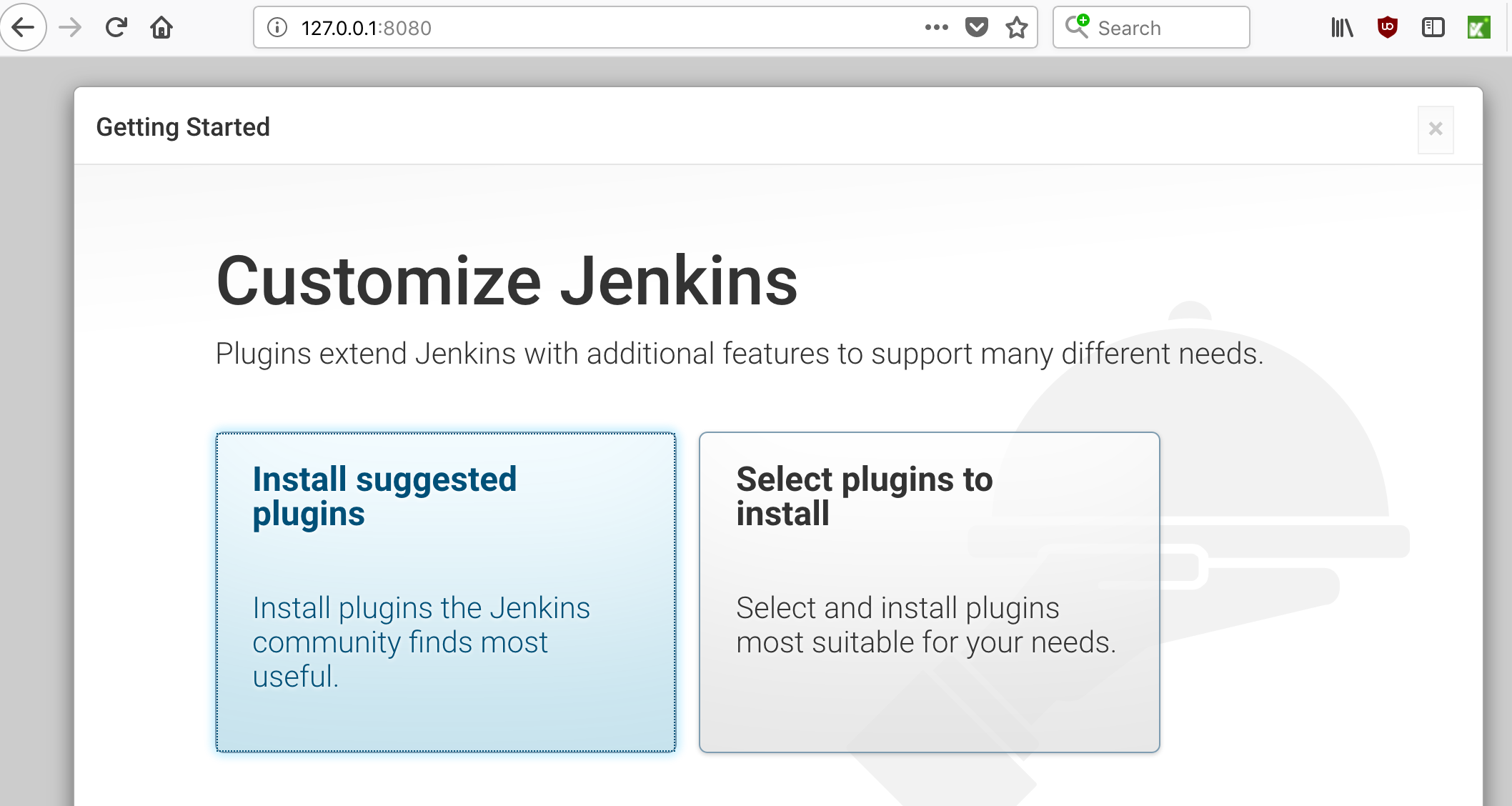This screenshot has width=1512, height=806.
Task: Close the Getting Started dialog
Action: [1436, 129]
